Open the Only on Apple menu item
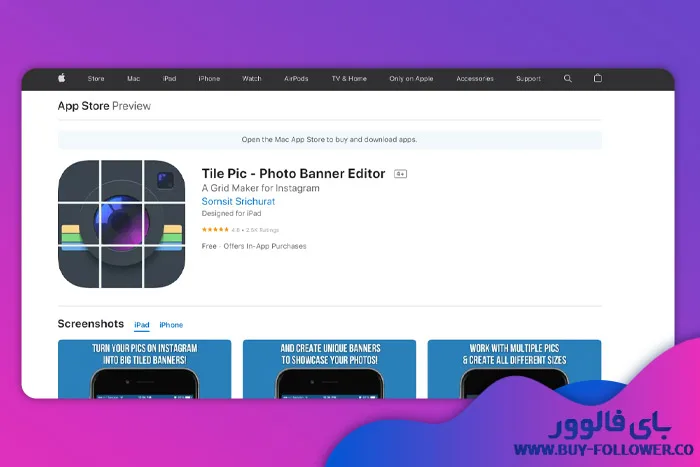The height and width of the screenshot is (467, 700). [411, 79]
